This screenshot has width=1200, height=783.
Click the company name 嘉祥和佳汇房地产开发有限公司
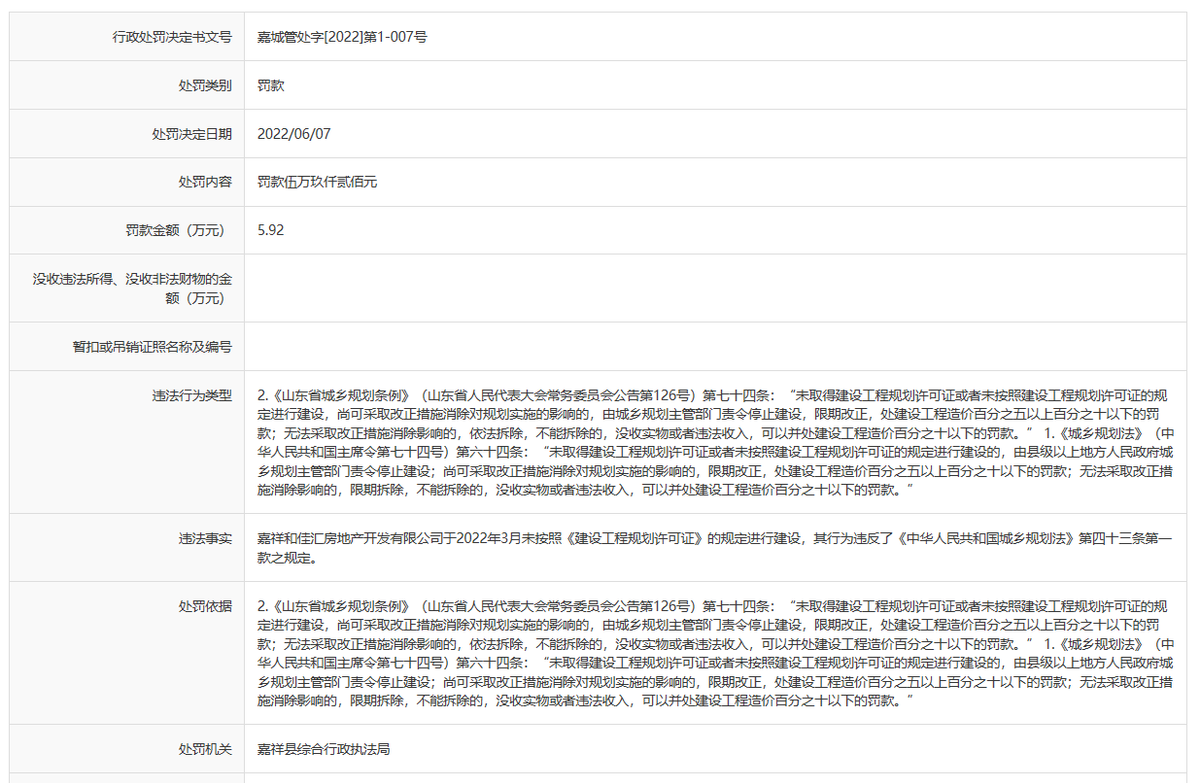(x=347, y=536)
